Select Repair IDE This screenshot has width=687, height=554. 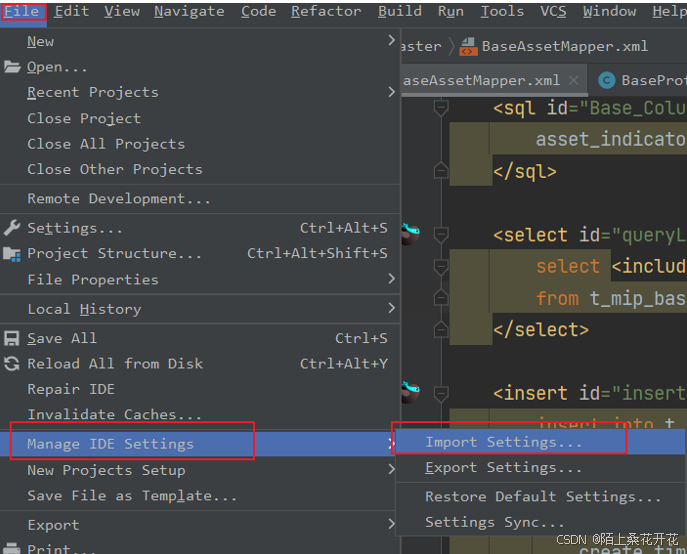point(200,389)
